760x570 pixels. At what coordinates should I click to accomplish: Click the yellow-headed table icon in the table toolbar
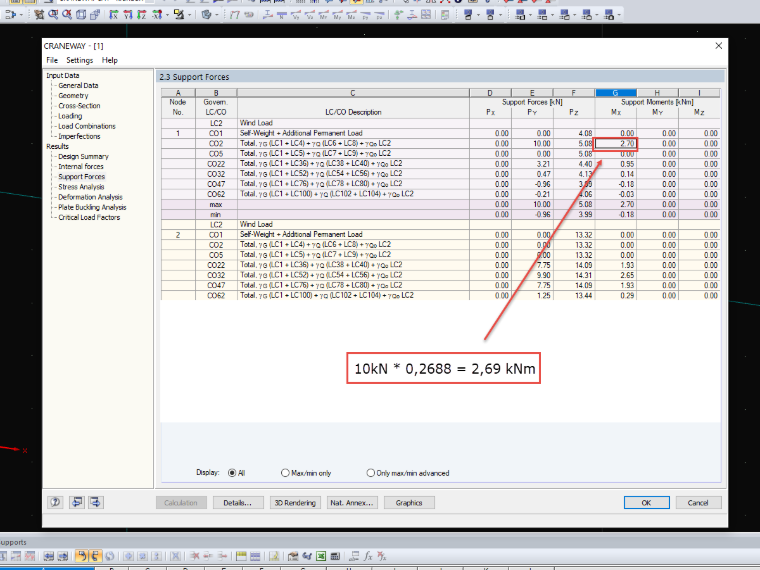coord(241,556)
